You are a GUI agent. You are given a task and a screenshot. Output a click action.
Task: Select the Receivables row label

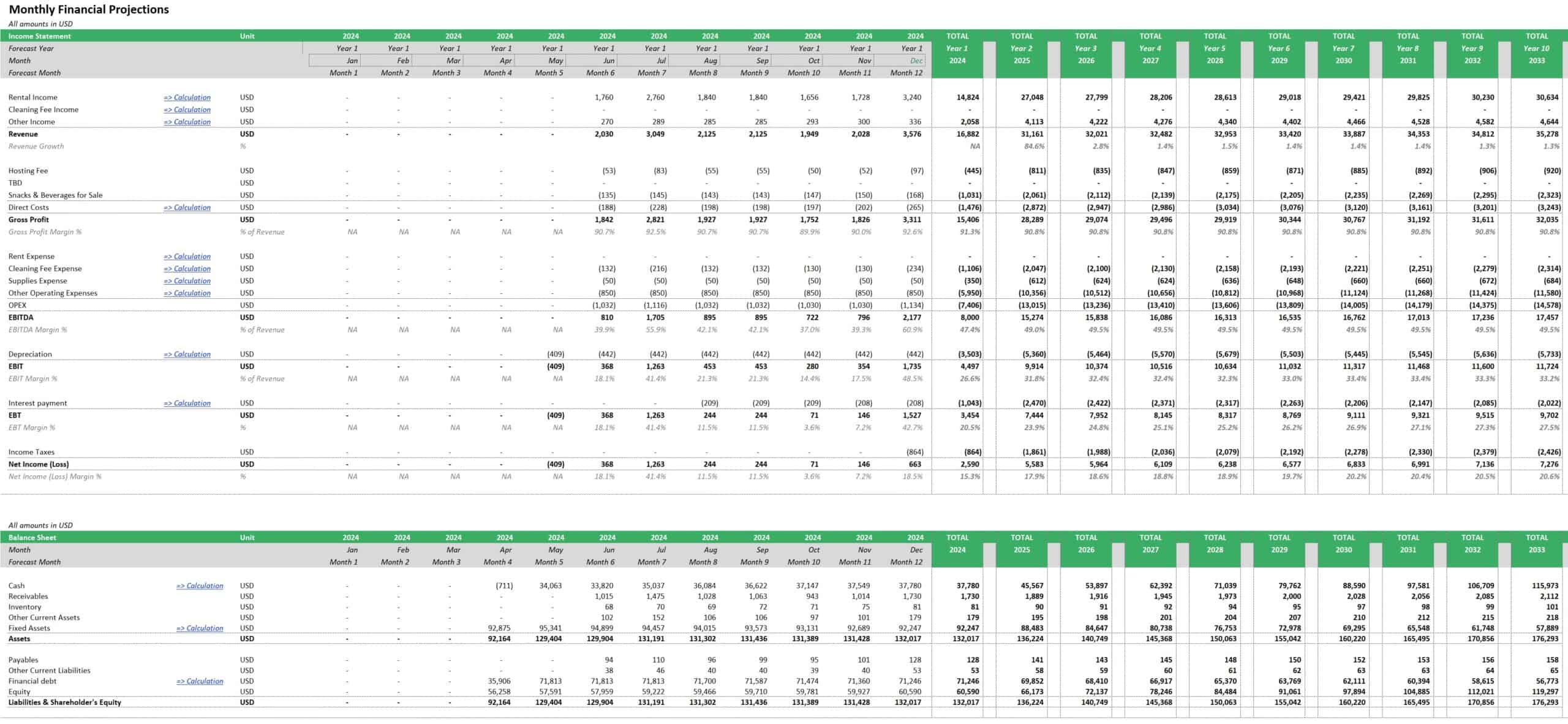pos(28,597)
